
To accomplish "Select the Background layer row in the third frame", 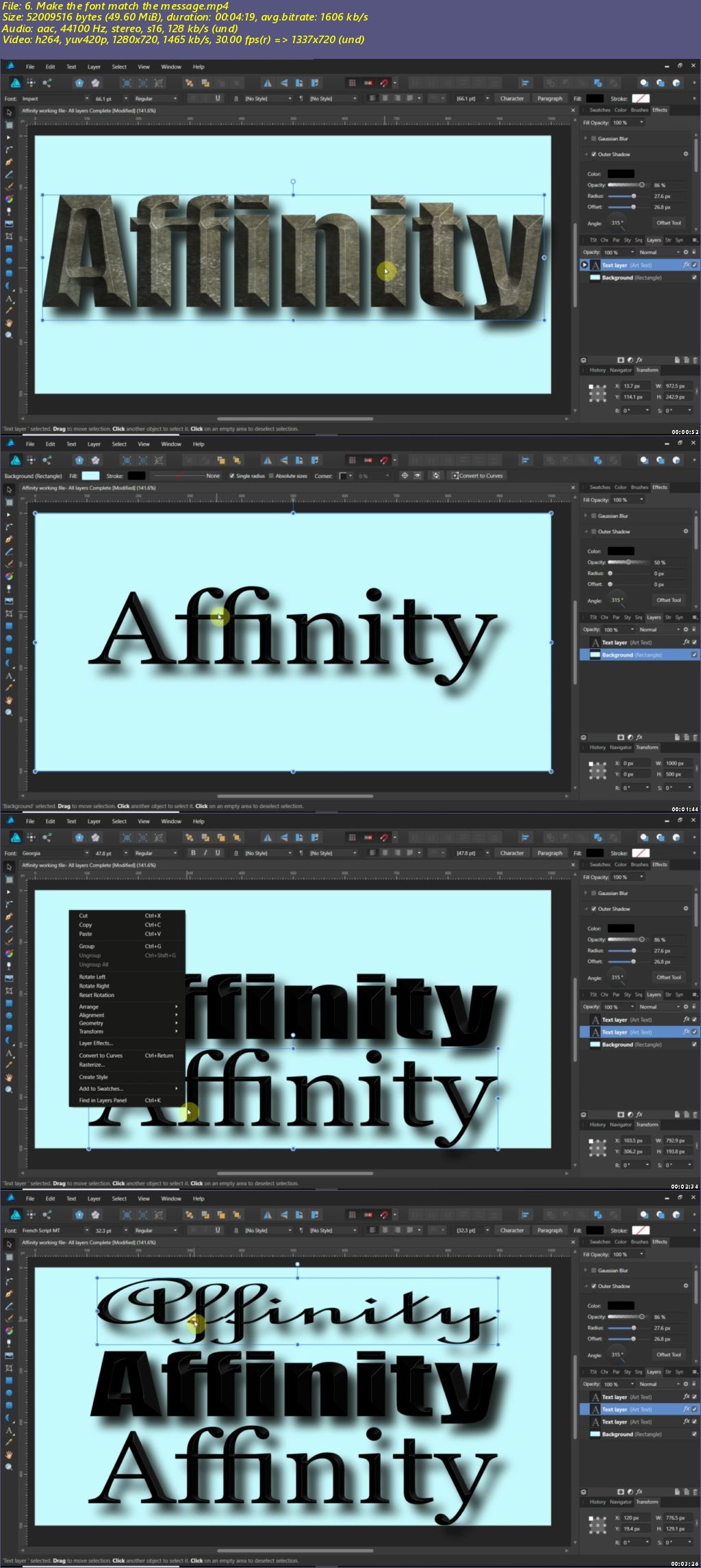I will pyautogui.click(x=639, y=1044).
